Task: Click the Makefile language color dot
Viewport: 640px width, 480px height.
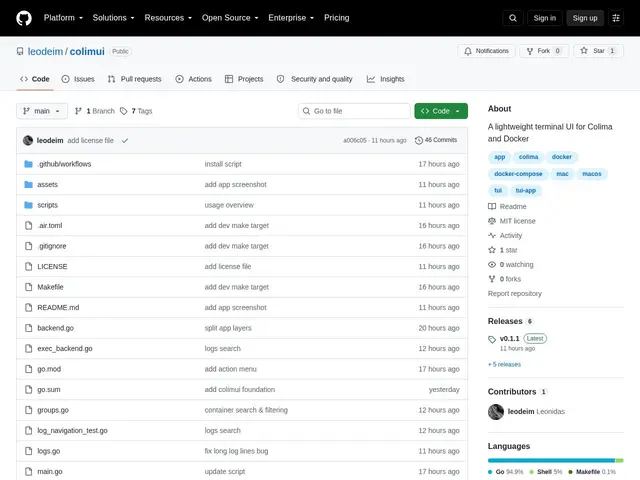Action: pos(570,472)
